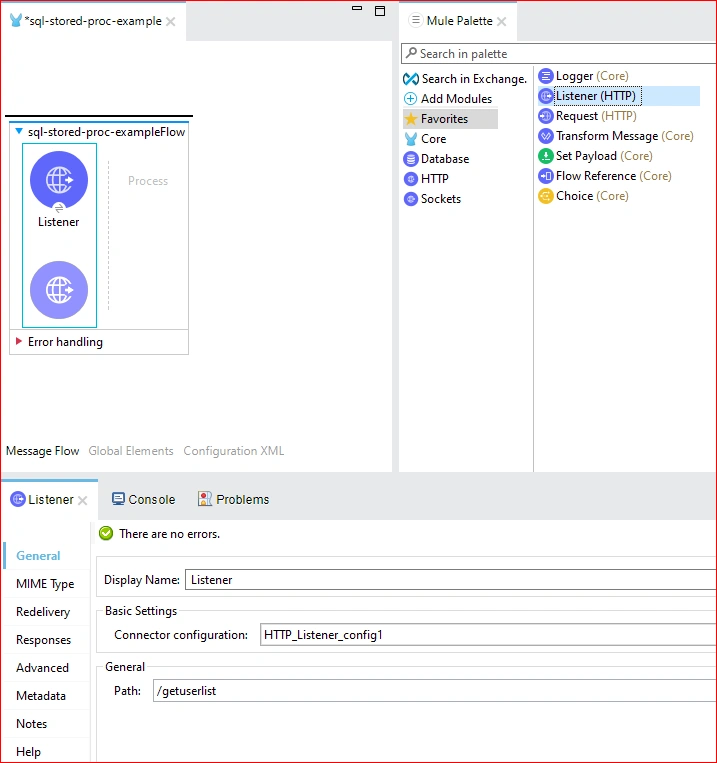
Task: Close the Mule Palette view
Action: 501,21
